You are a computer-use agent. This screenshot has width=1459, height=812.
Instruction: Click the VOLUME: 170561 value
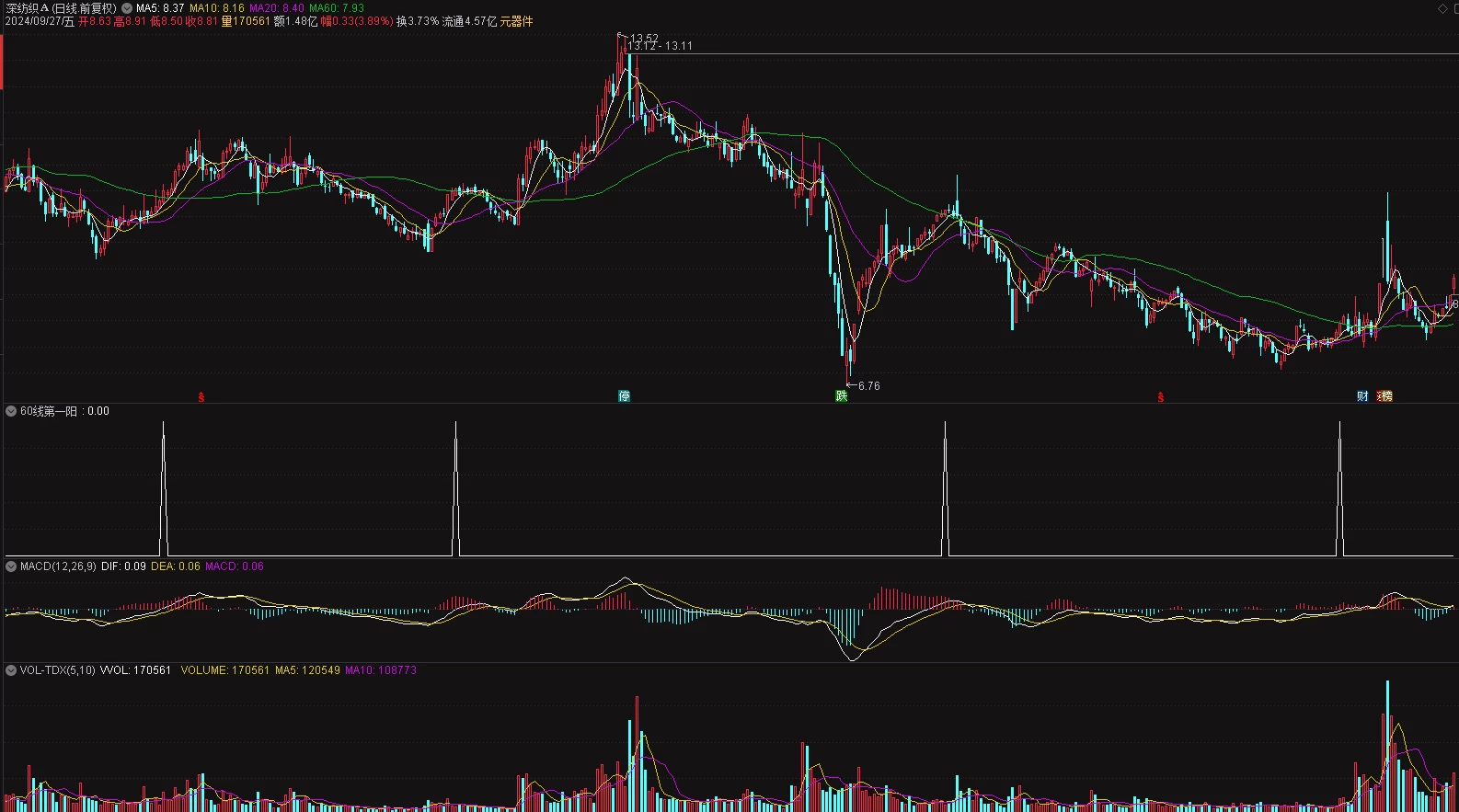point(225,670)
